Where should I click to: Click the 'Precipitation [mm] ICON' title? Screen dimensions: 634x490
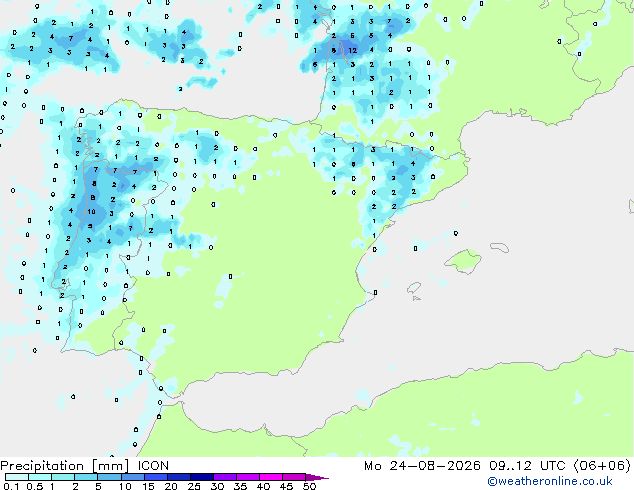[x=85, y=466]
